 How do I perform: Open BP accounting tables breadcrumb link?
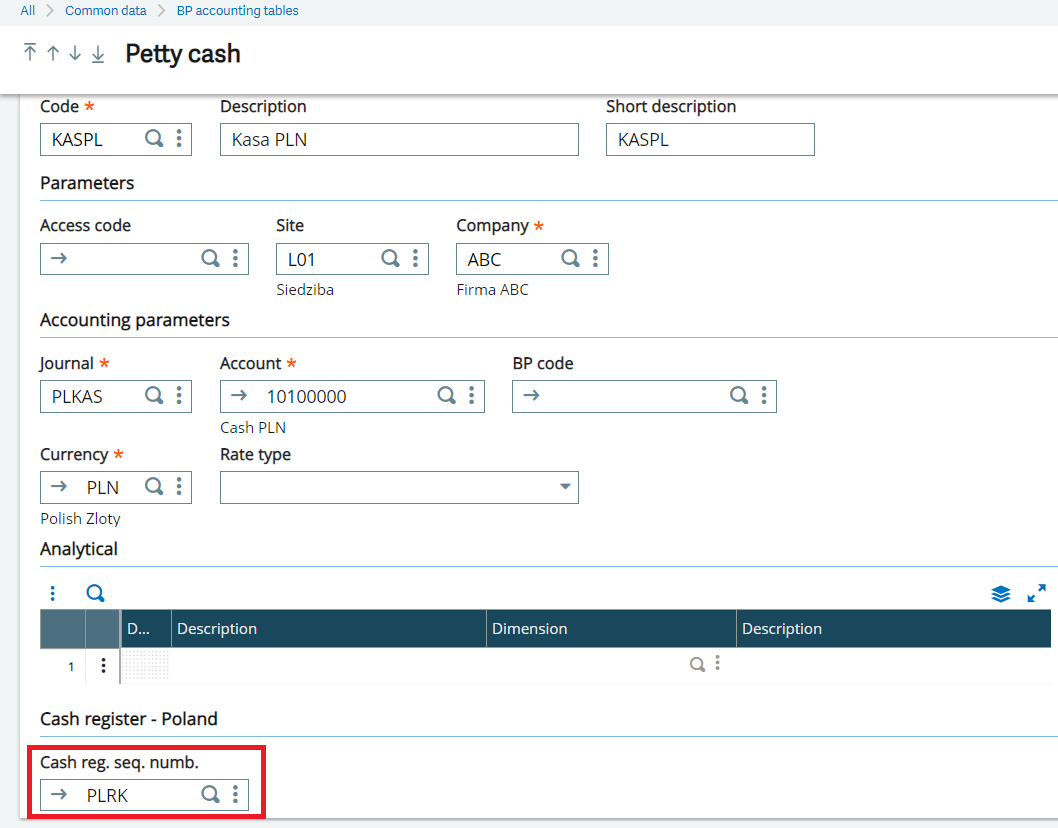[x=237, y=11]
